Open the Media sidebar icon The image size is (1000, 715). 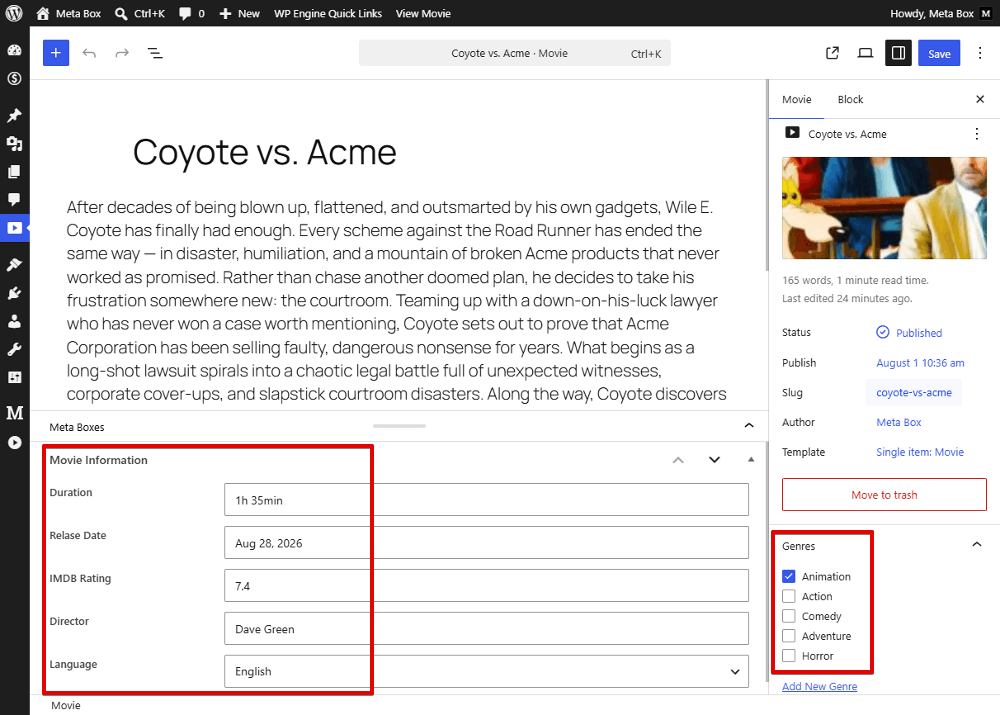[x=14, y=144]
